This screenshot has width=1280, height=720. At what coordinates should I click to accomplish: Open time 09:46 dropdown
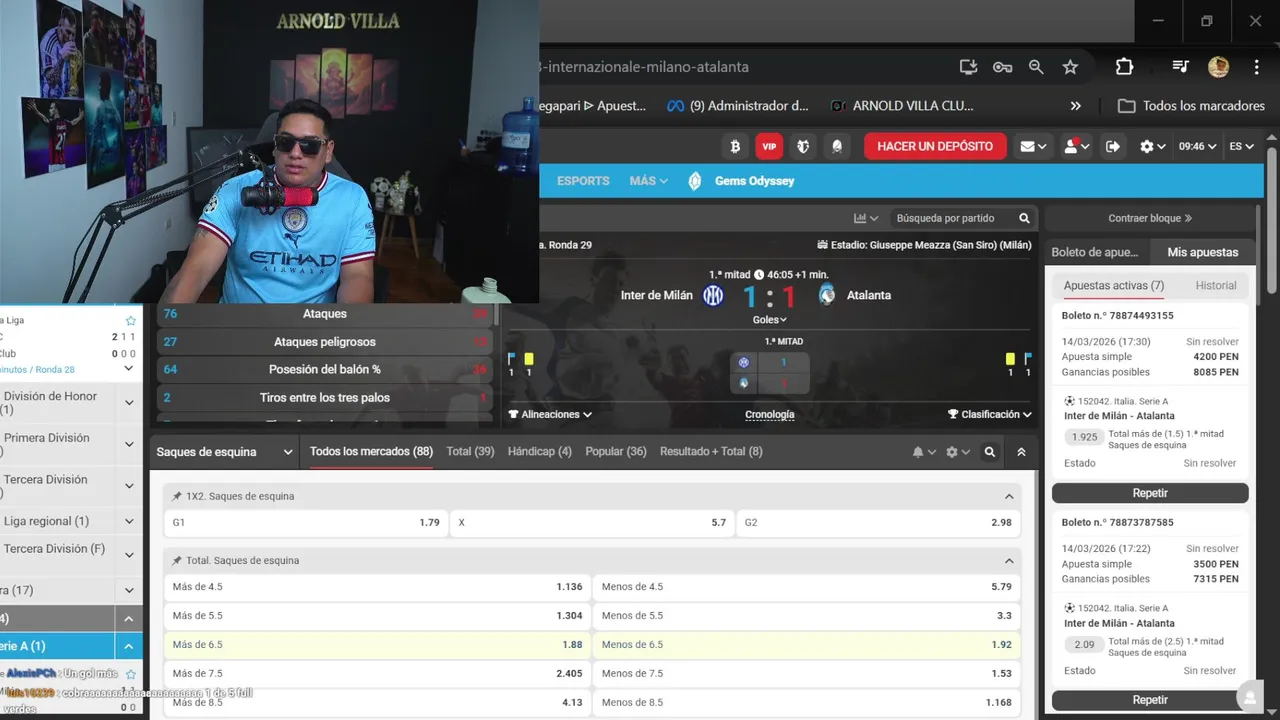tap(1197, 146)
